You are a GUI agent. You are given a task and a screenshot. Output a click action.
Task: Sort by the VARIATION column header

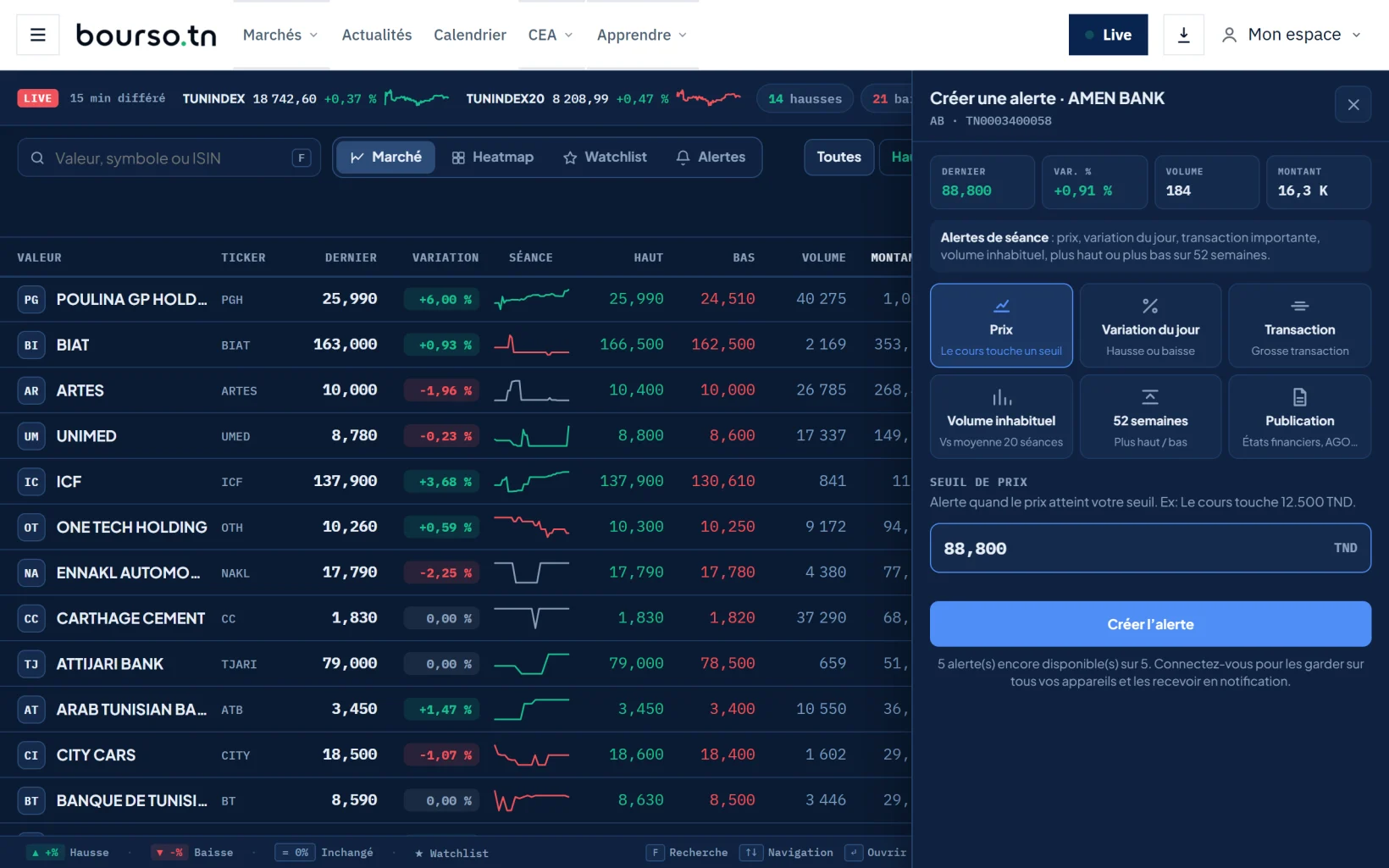tap(445, 257)
